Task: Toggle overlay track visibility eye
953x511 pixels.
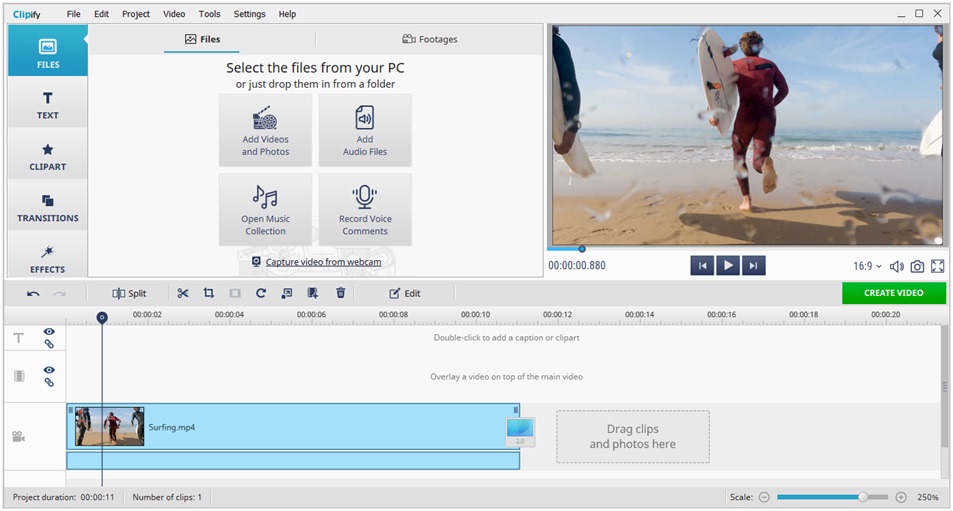Action: point(49,370)
